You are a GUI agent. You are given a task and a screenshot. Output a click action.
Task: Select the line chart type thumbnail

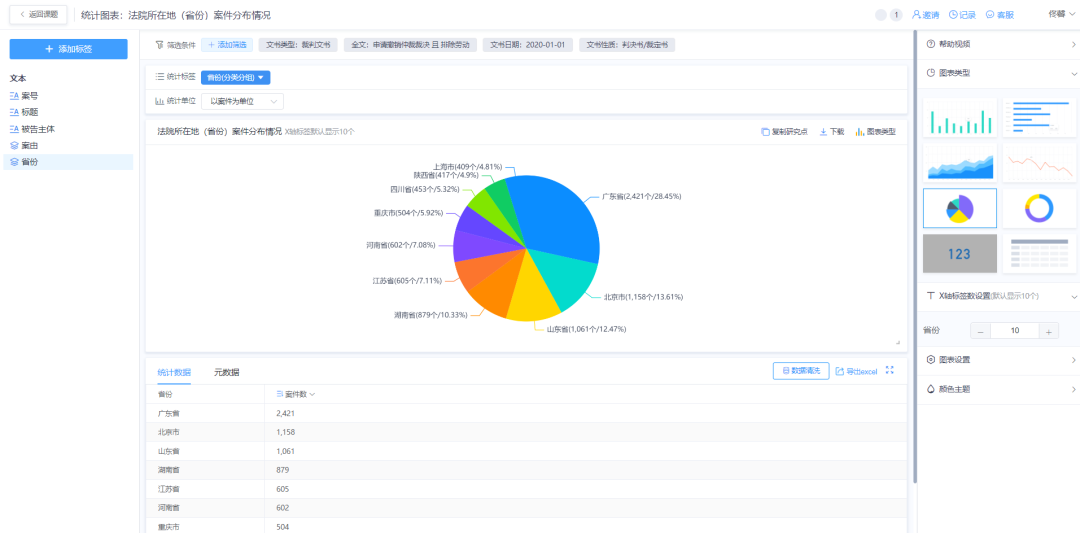click(x=1038, y=163)
